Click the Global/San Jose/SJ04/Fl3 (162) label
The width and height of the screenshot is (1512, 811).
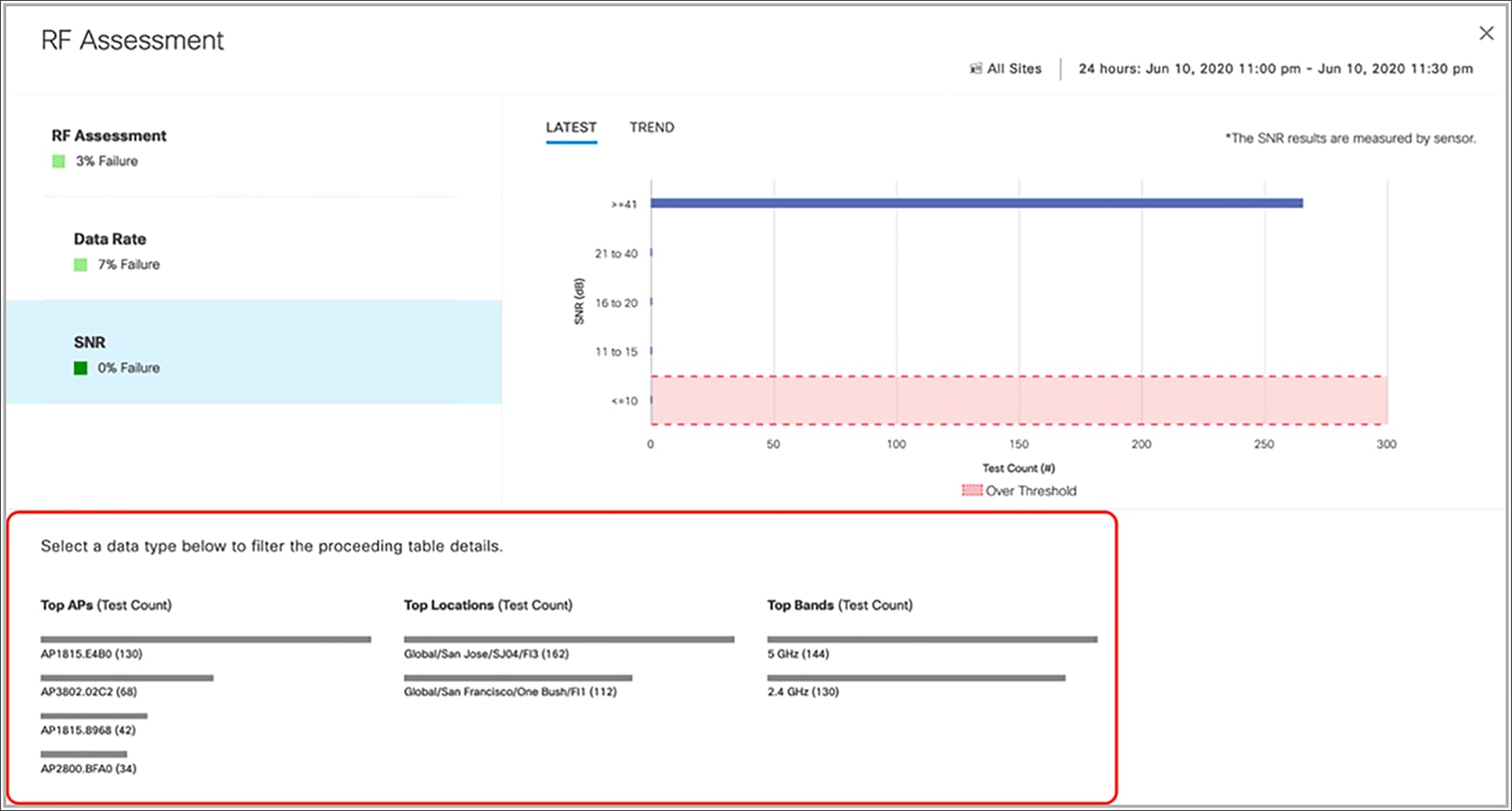(x=487, y=654)
